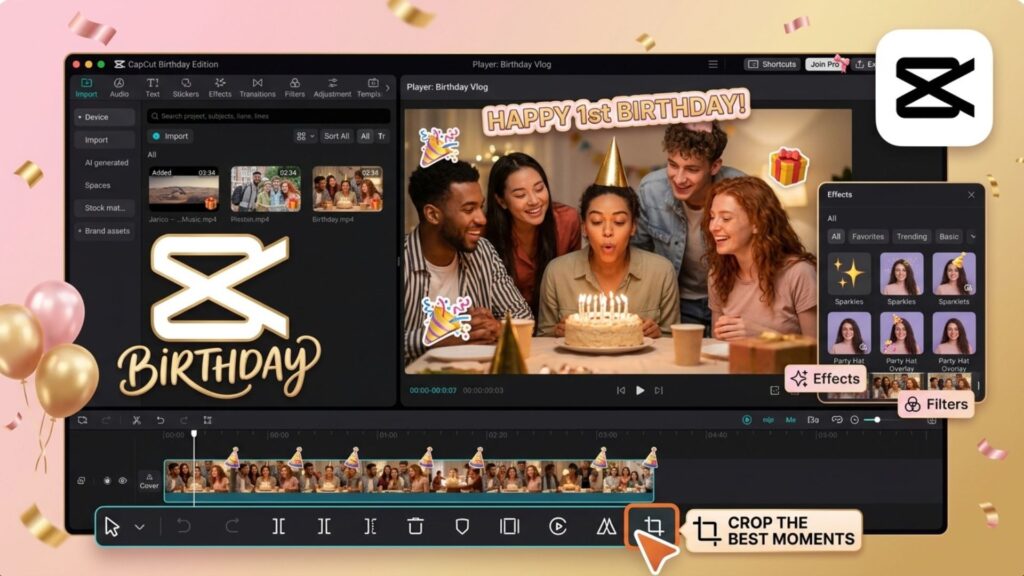Image resolution: width=1024 pixels, height=576 pixels.
Task: Click the Sort All button
Action: [x=336, y=136]
